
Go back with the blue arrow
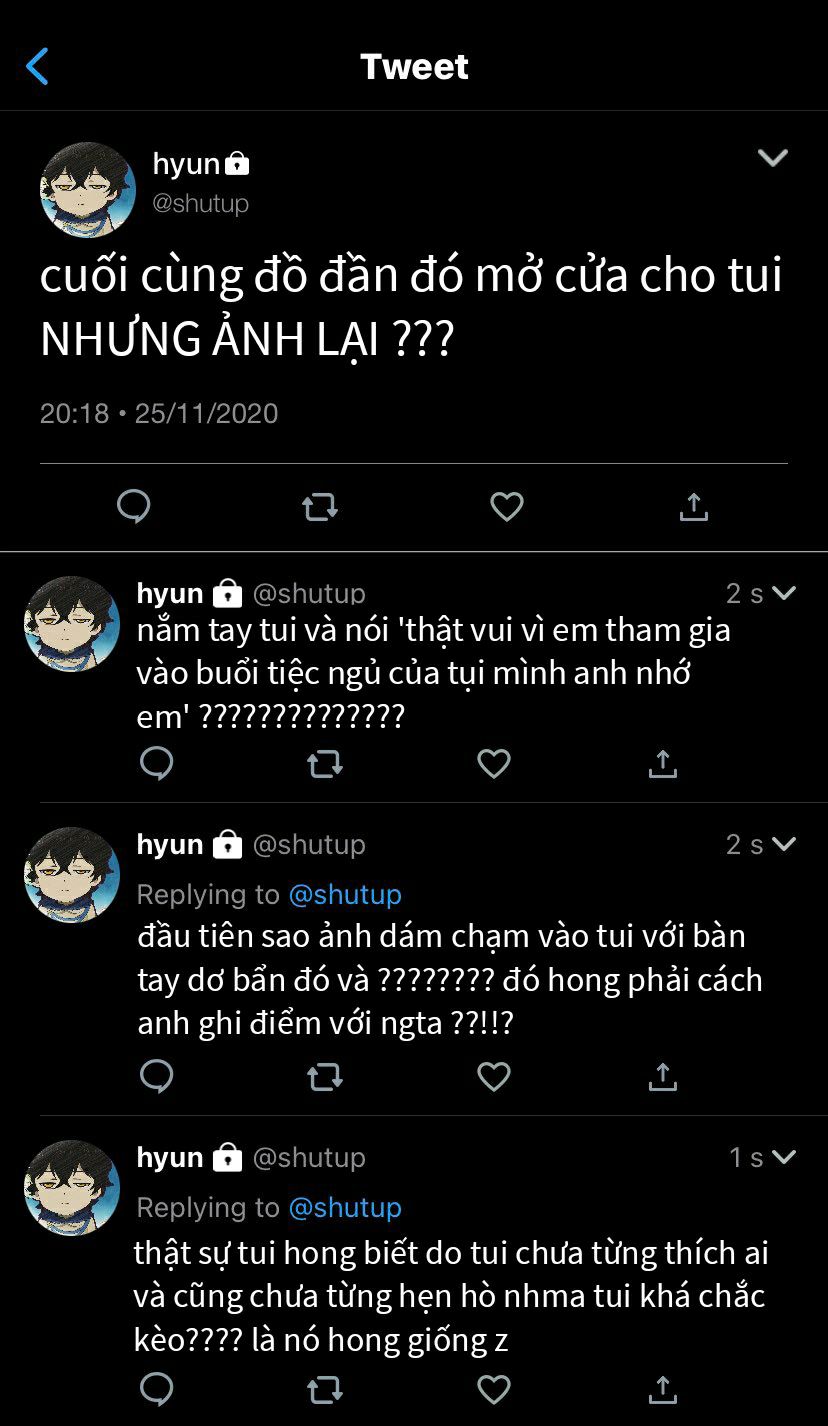coord(37,67)
